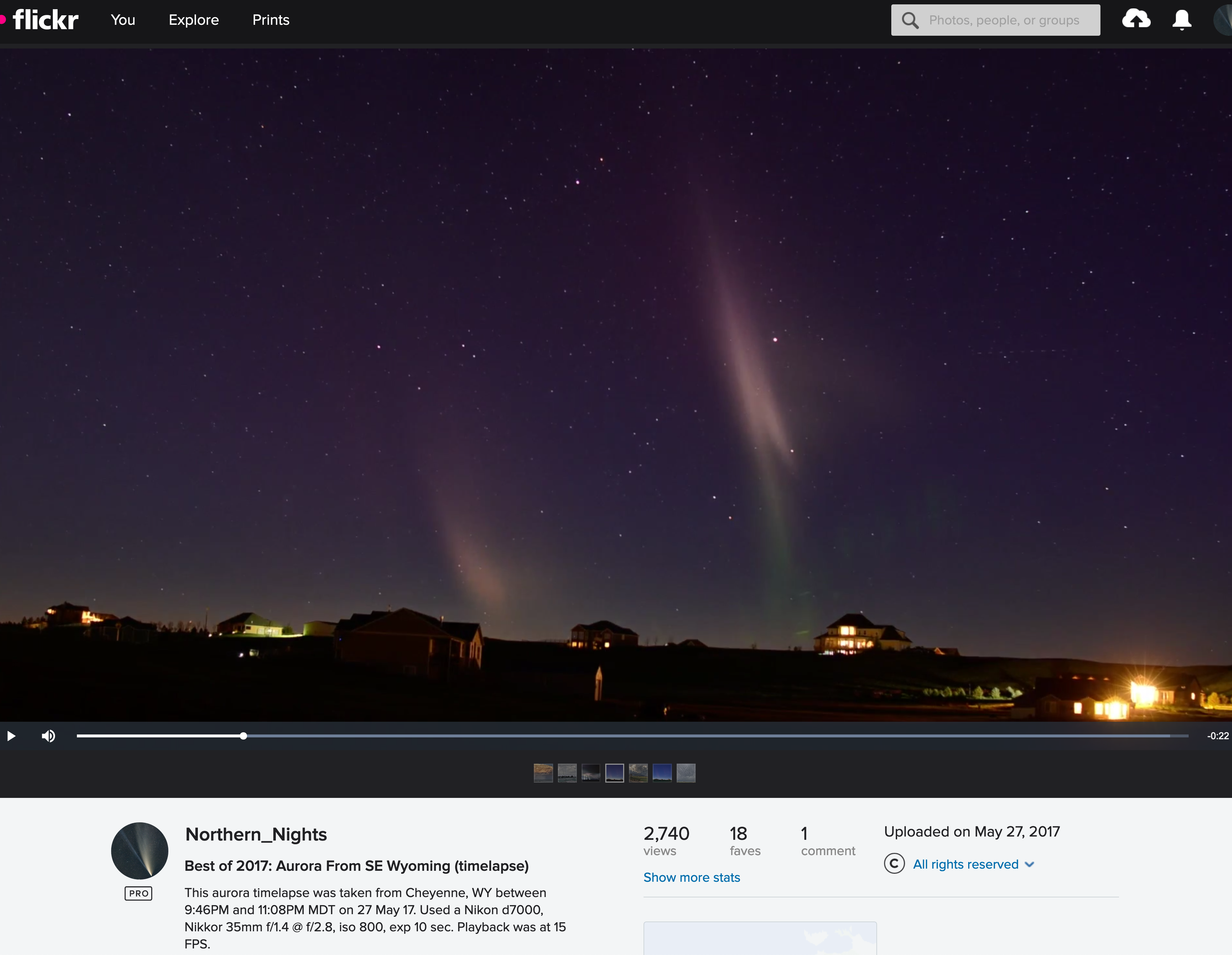Open the You menu
This screenshot has width=1232, height=955.
(x=123, y=20)
